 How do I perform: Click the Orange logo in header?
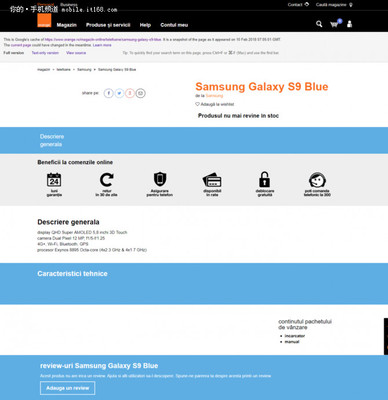coord(44,21)
